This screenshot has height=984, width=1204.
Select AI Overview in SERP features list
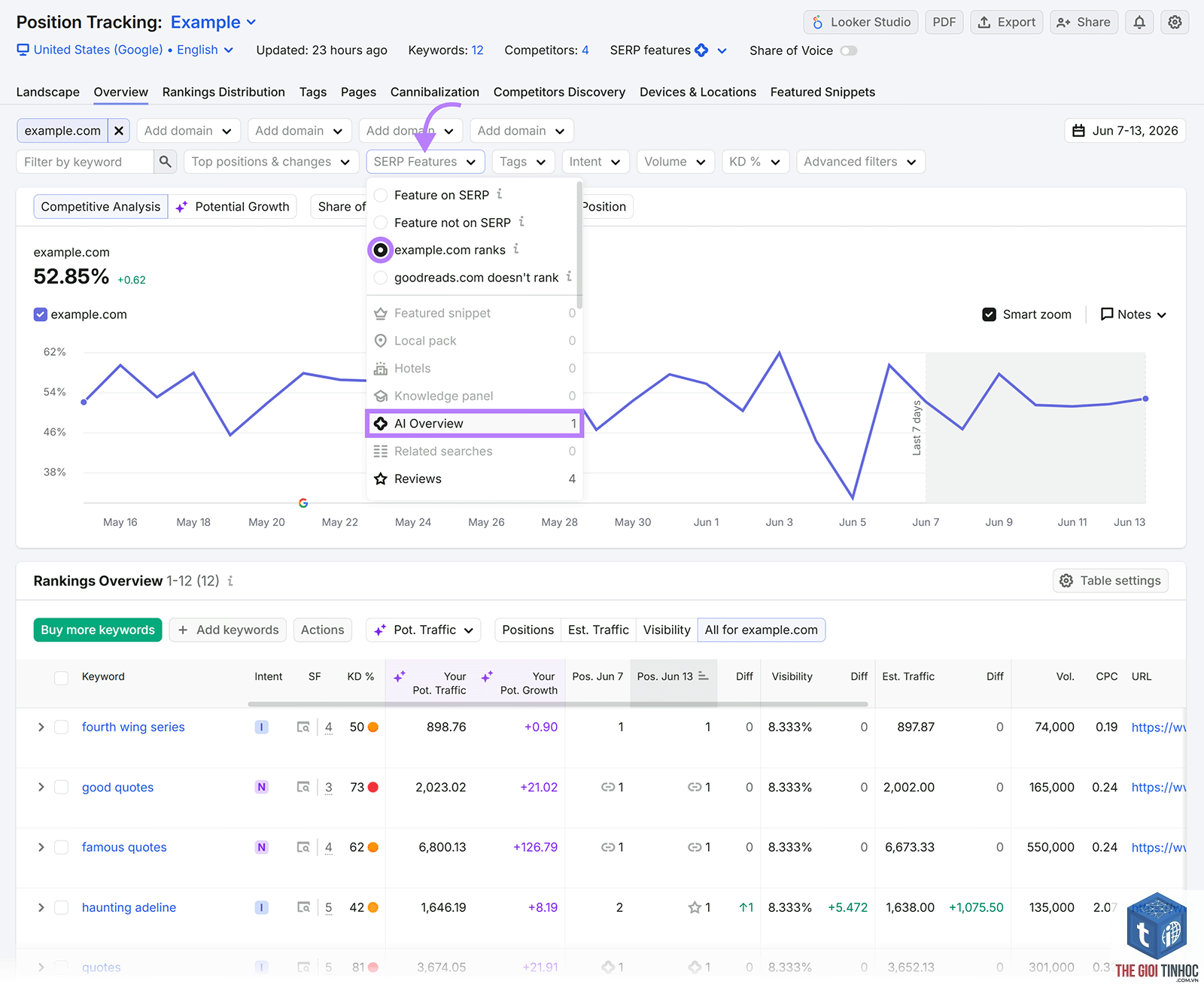click(475, 424)
